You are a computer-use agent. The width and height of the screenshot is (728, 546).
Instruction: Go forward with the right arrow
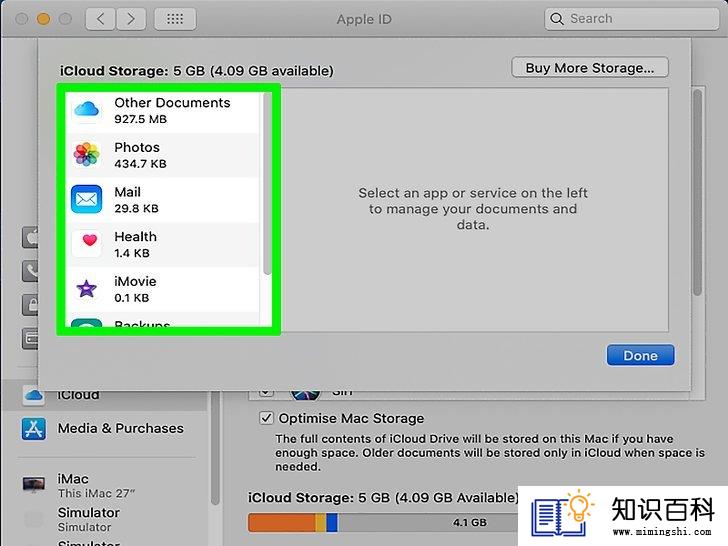(x=131, y=19)
